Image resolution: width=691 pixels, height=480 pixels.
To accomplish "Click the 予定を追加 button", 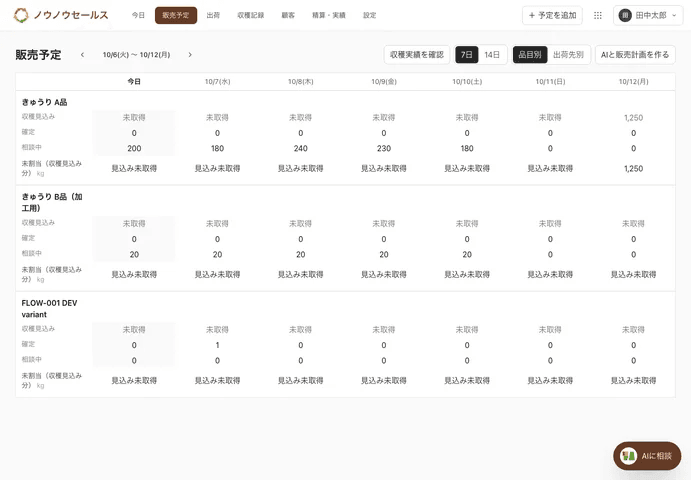I will (x=552, y=15).
